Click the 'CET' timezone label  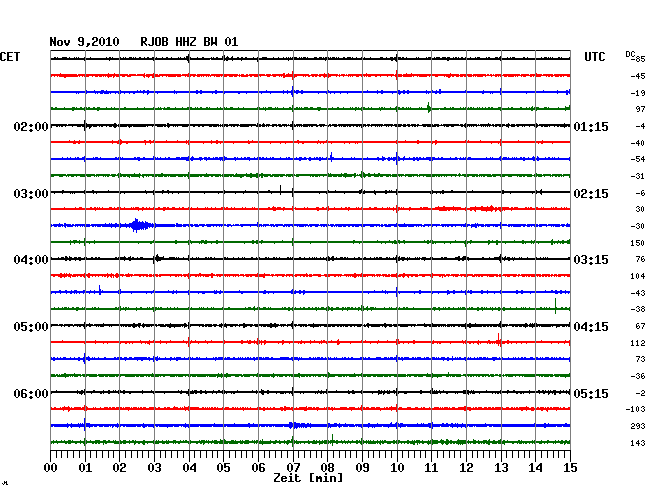pos(10,57)
